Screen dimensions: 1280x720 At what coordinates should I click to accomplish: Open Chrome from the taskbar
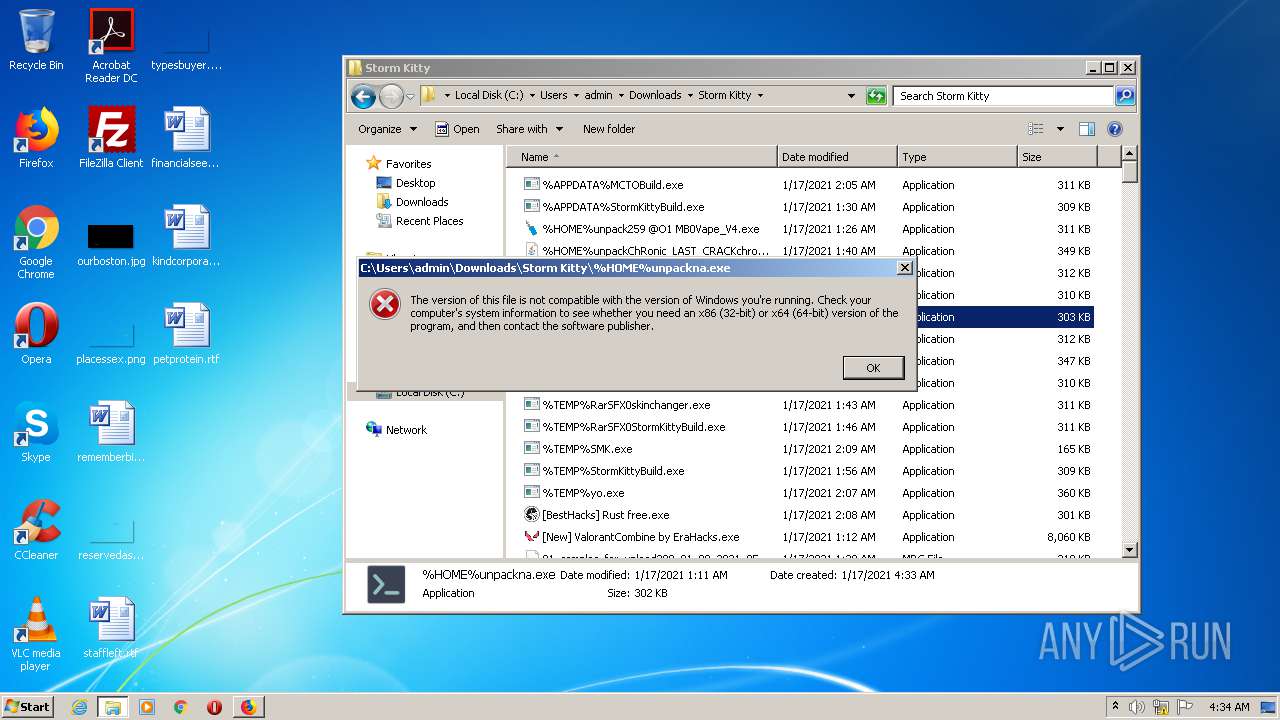(181, 707)
